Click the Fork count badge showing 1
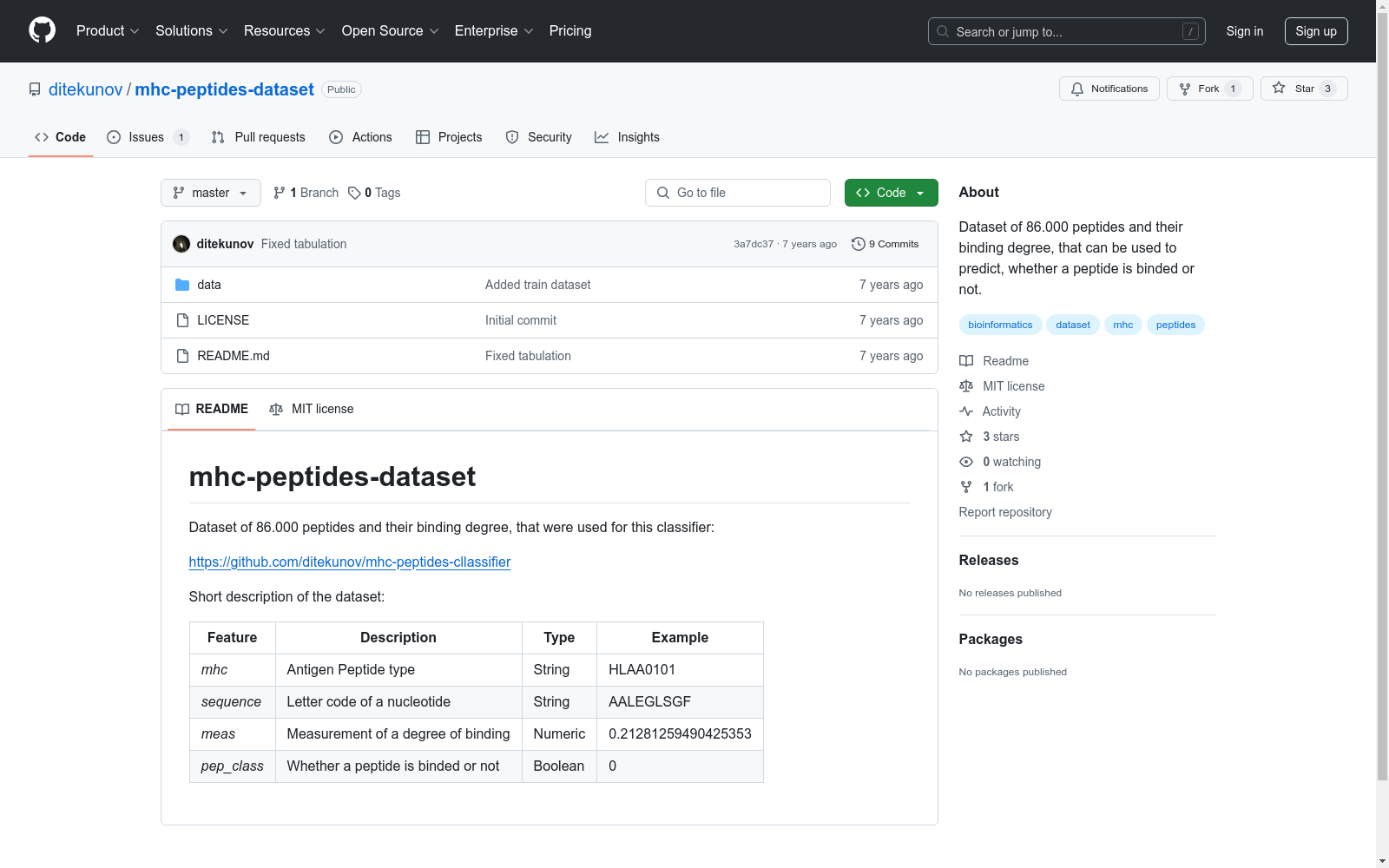This screenshot has height=868, width=1389. point(1233,89)
